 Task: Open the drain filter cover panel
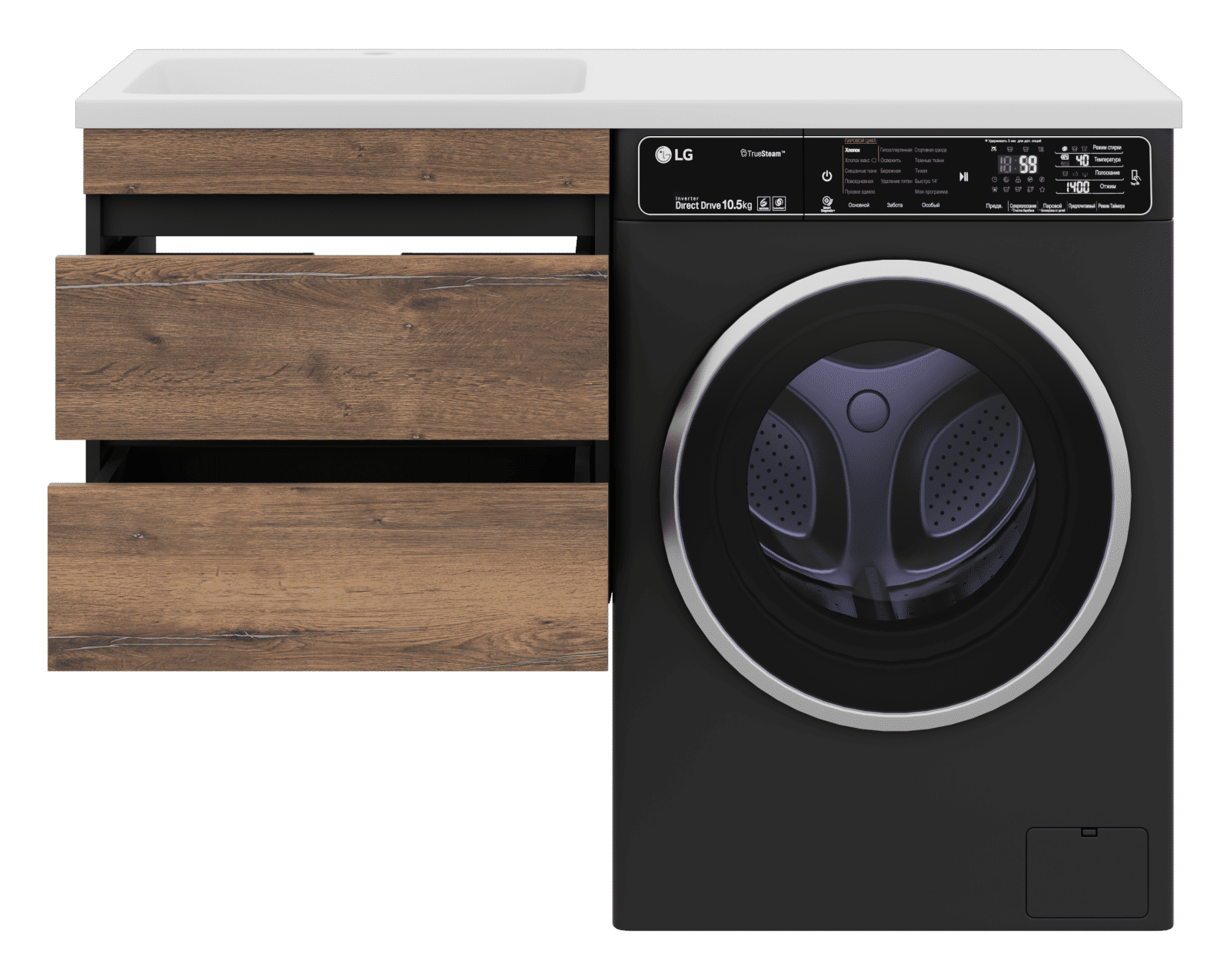pos(1087,872)
